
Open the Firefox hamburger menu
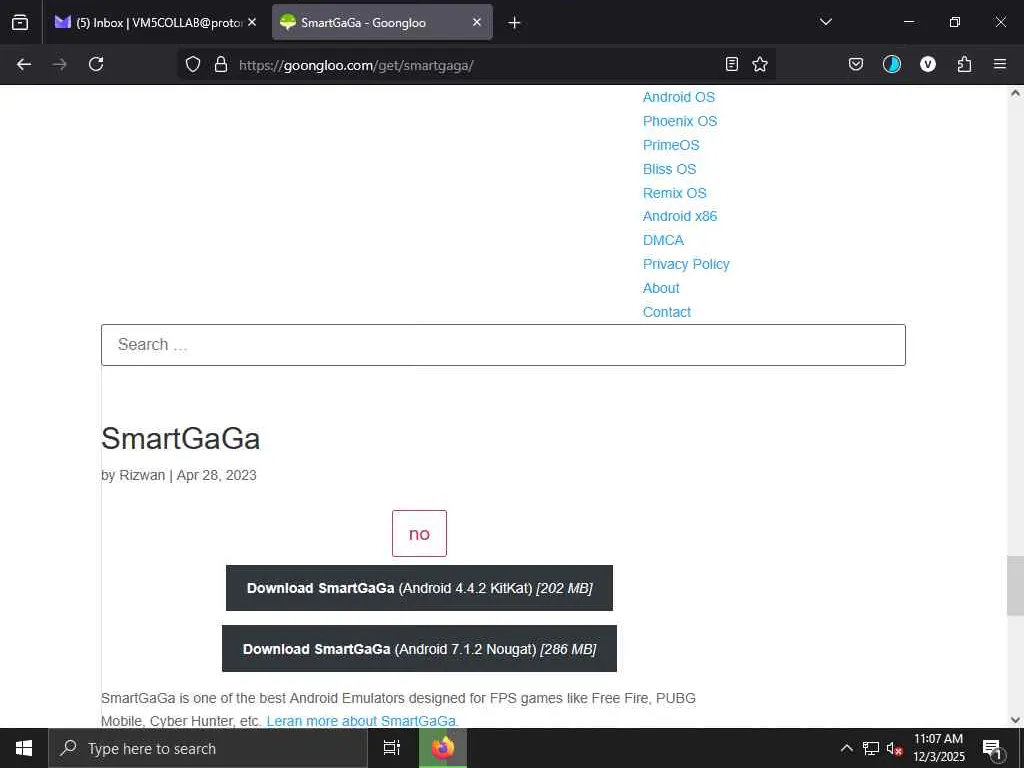click(1000, 64)
